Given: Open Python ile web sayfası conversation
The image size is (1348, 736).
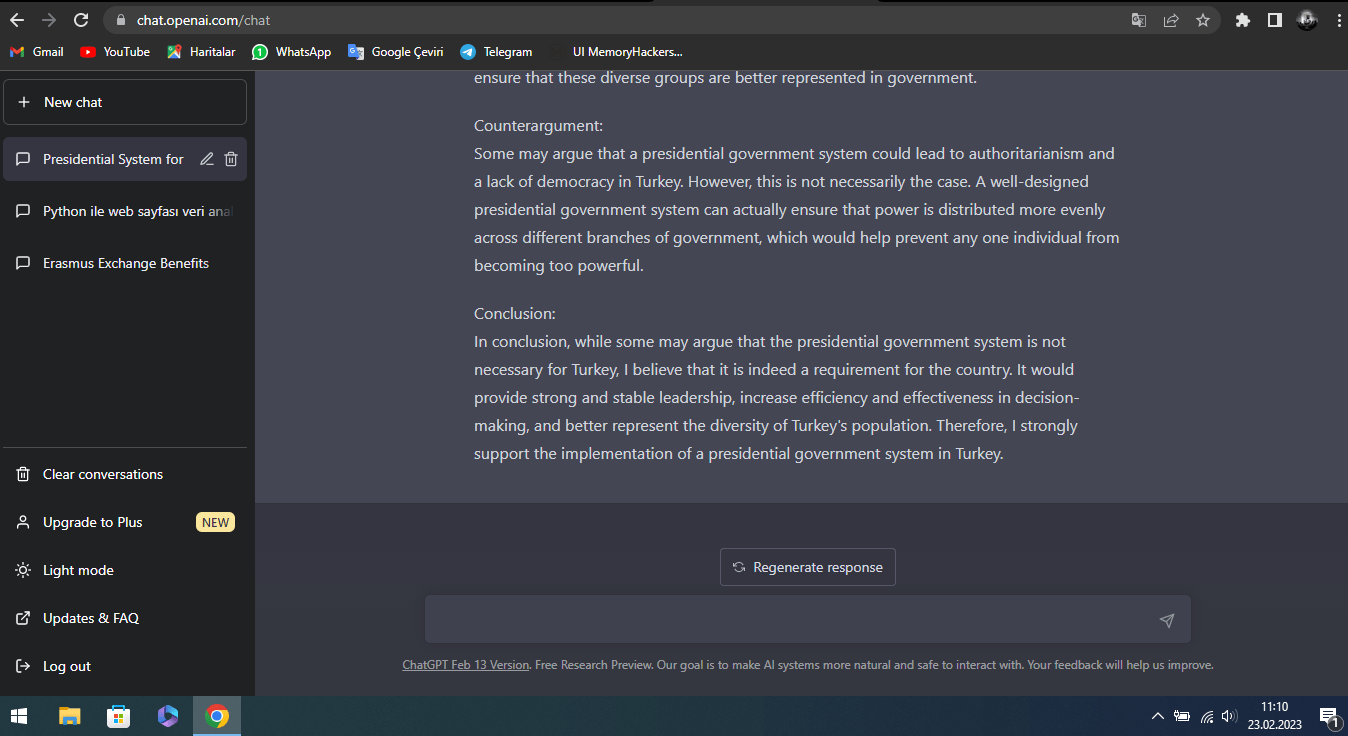Looking at the screenshot, I should (125, 211).
